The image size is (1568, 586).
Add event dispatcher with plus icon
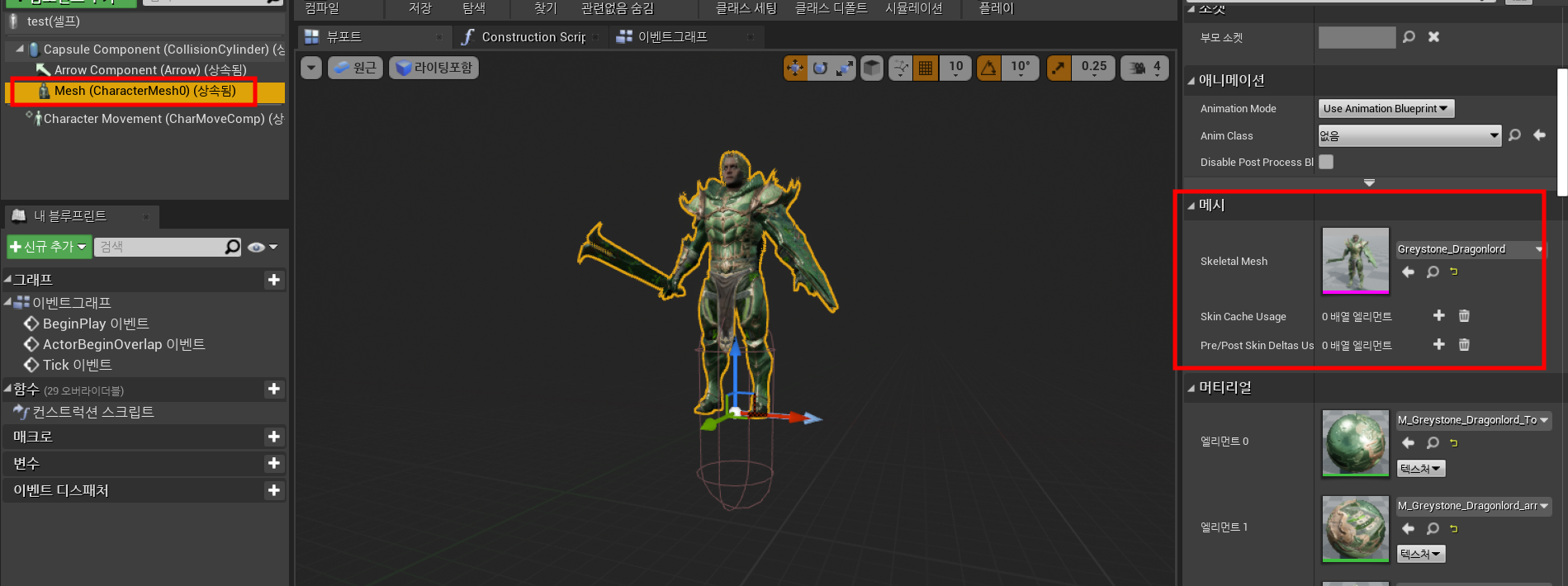tap(274, 490)
